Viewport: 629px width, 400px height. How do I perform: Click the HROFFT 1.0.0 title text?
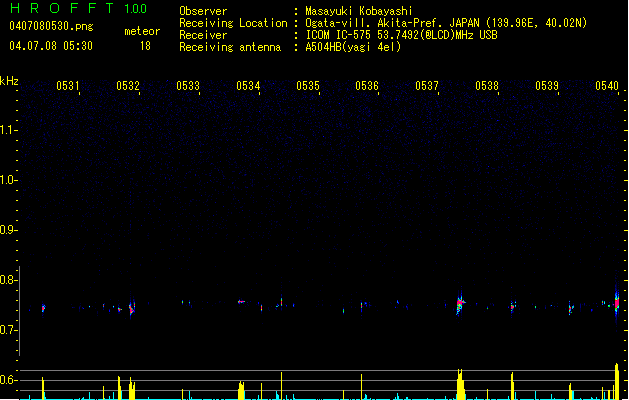[79, 8]
